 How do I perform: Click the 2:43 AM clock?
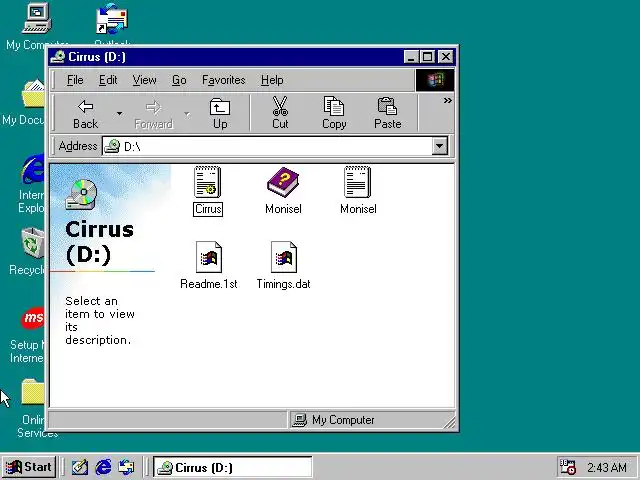[607, 467]
